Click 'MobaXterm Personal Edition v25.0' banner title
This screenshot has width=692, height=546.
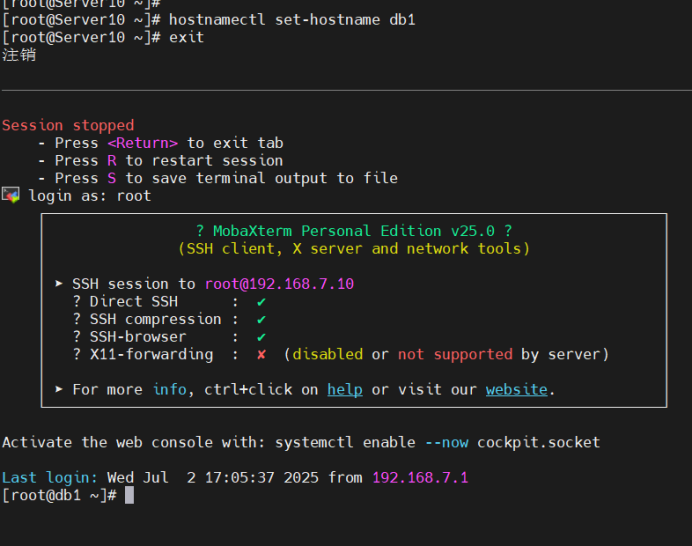353,230
